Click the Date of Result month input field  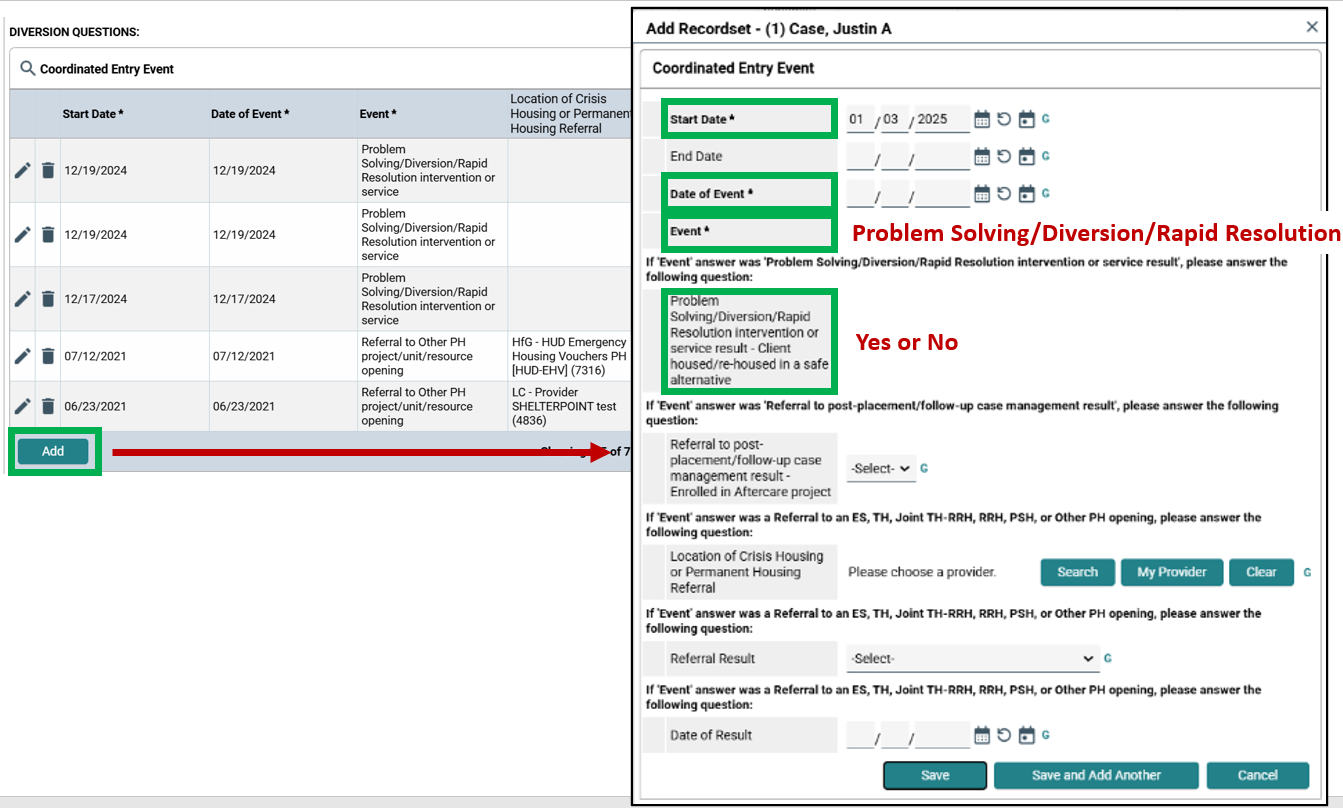pos(859,735)
